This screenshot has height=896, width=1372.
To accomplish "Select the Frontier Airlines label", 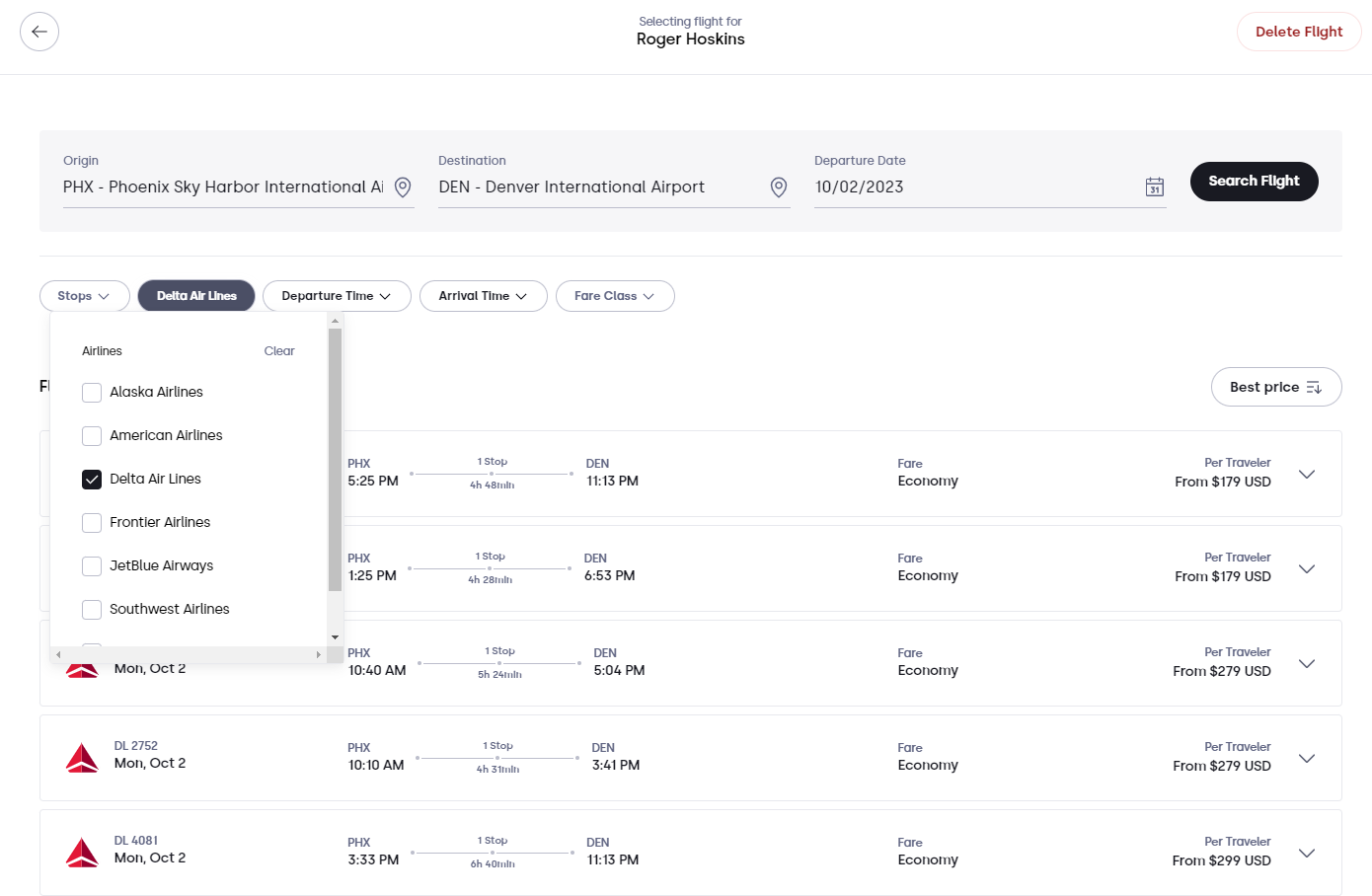I will coord(160,522).
